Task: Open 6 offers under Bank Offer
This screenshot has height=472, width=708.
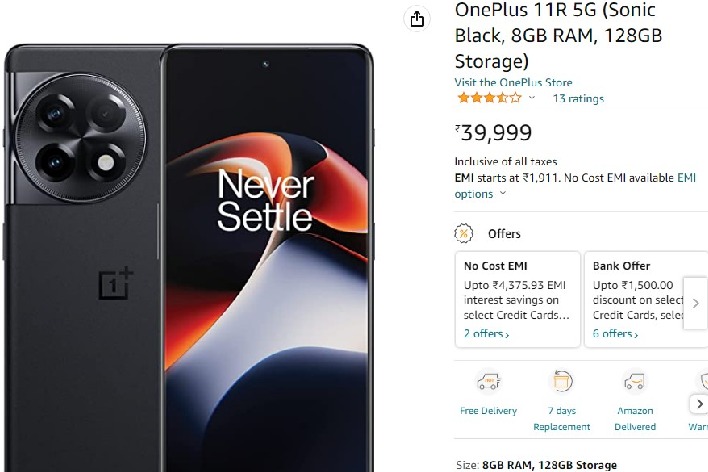Action: coord(613,334)
